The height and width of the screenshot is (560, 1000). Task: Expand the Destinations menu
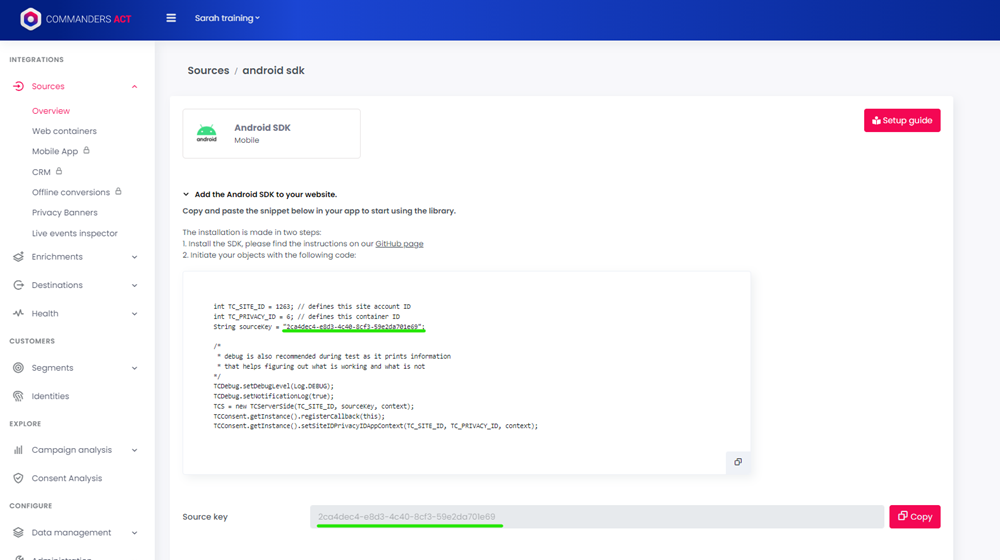pos(135,285)
